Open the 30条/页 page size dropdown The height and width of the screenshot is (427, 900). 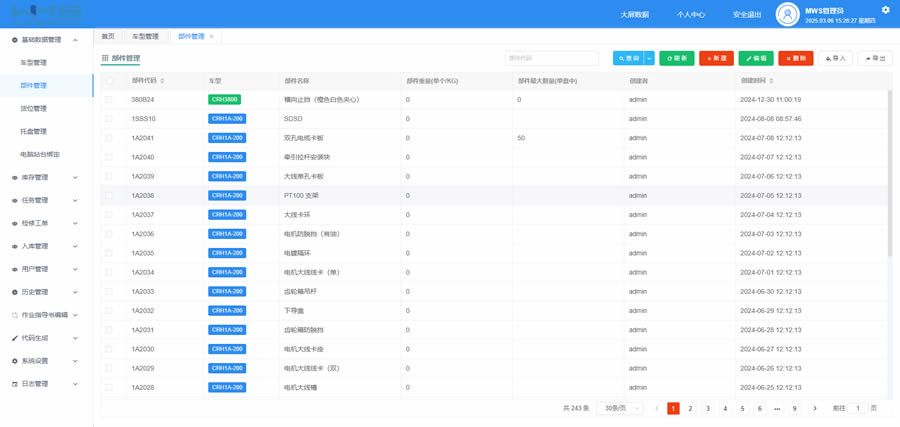(620, 408)
